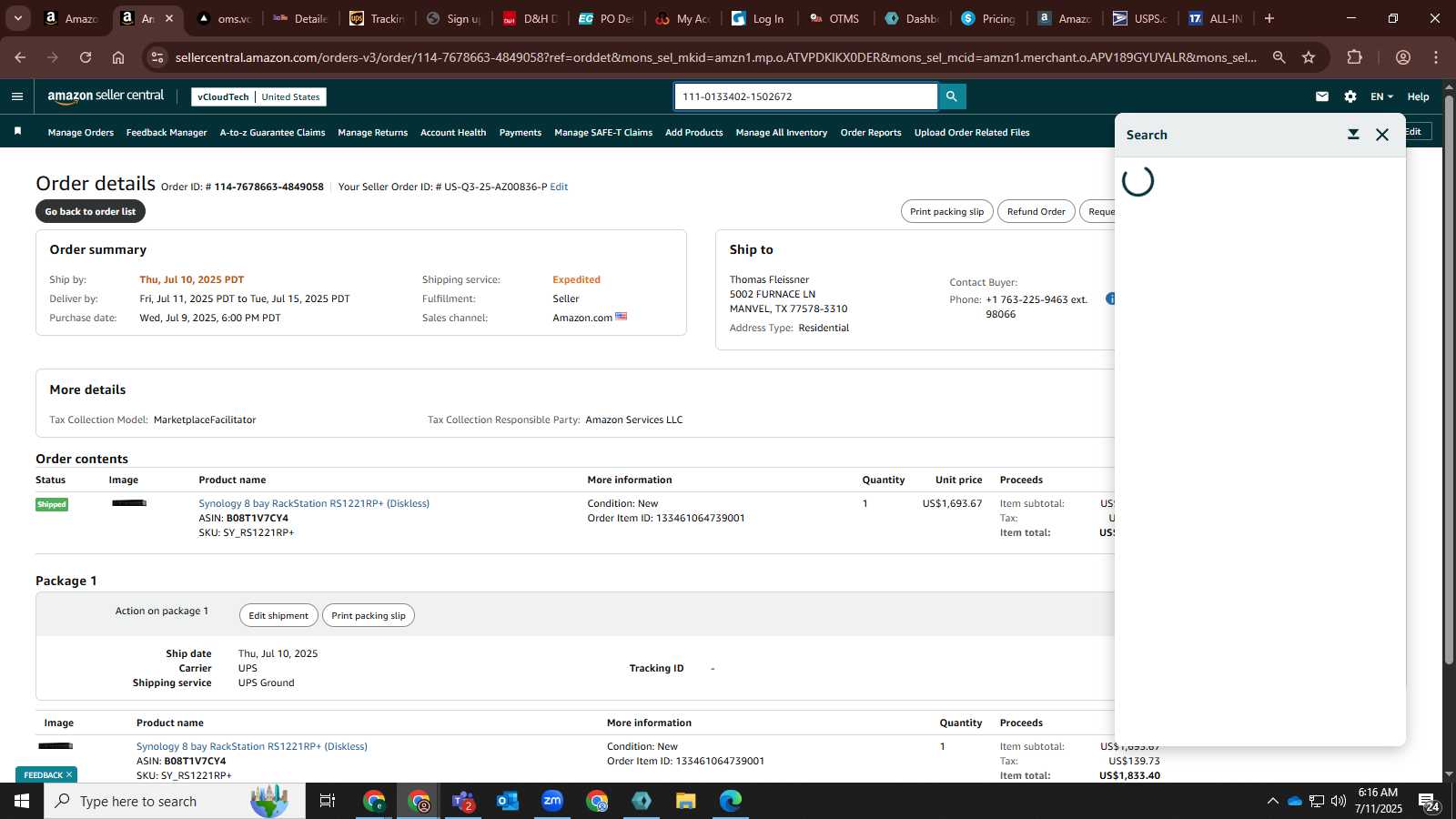Click the product thumbnail in Order contents
This screenshot has width=1456, height=819.
129,503
